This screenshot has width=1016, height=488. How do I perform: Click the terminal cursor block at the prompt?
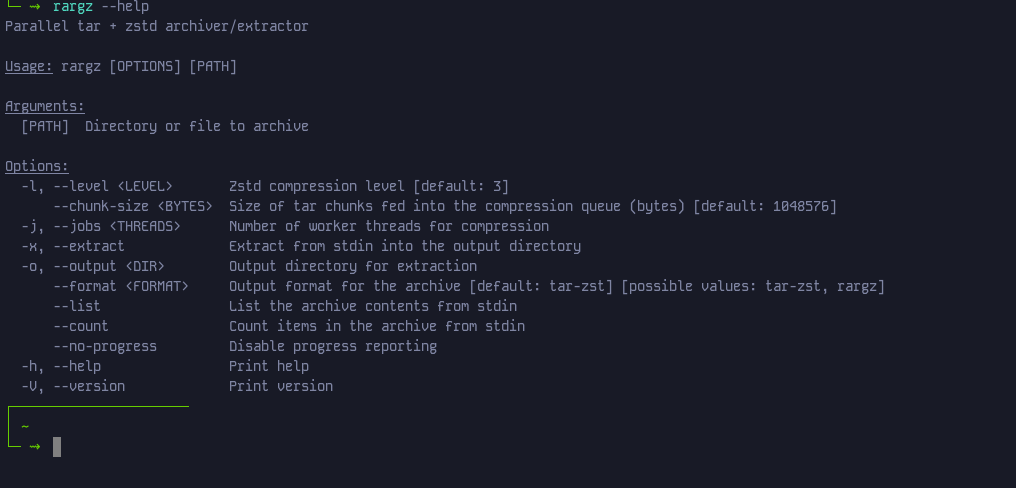click(57, 447)
